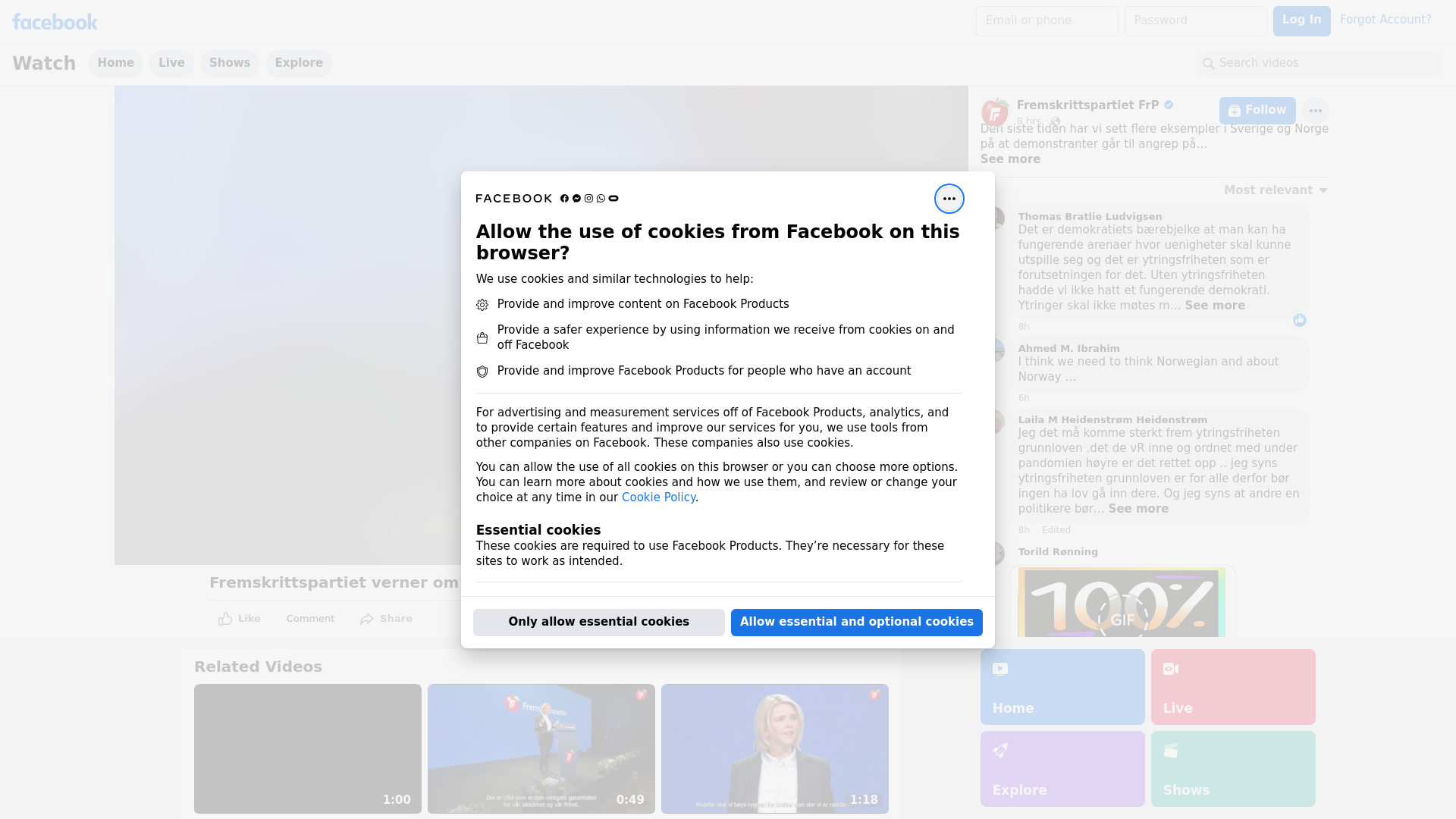Expand the Most relevant comment sorting dropdown

[x=1276, y=190]
